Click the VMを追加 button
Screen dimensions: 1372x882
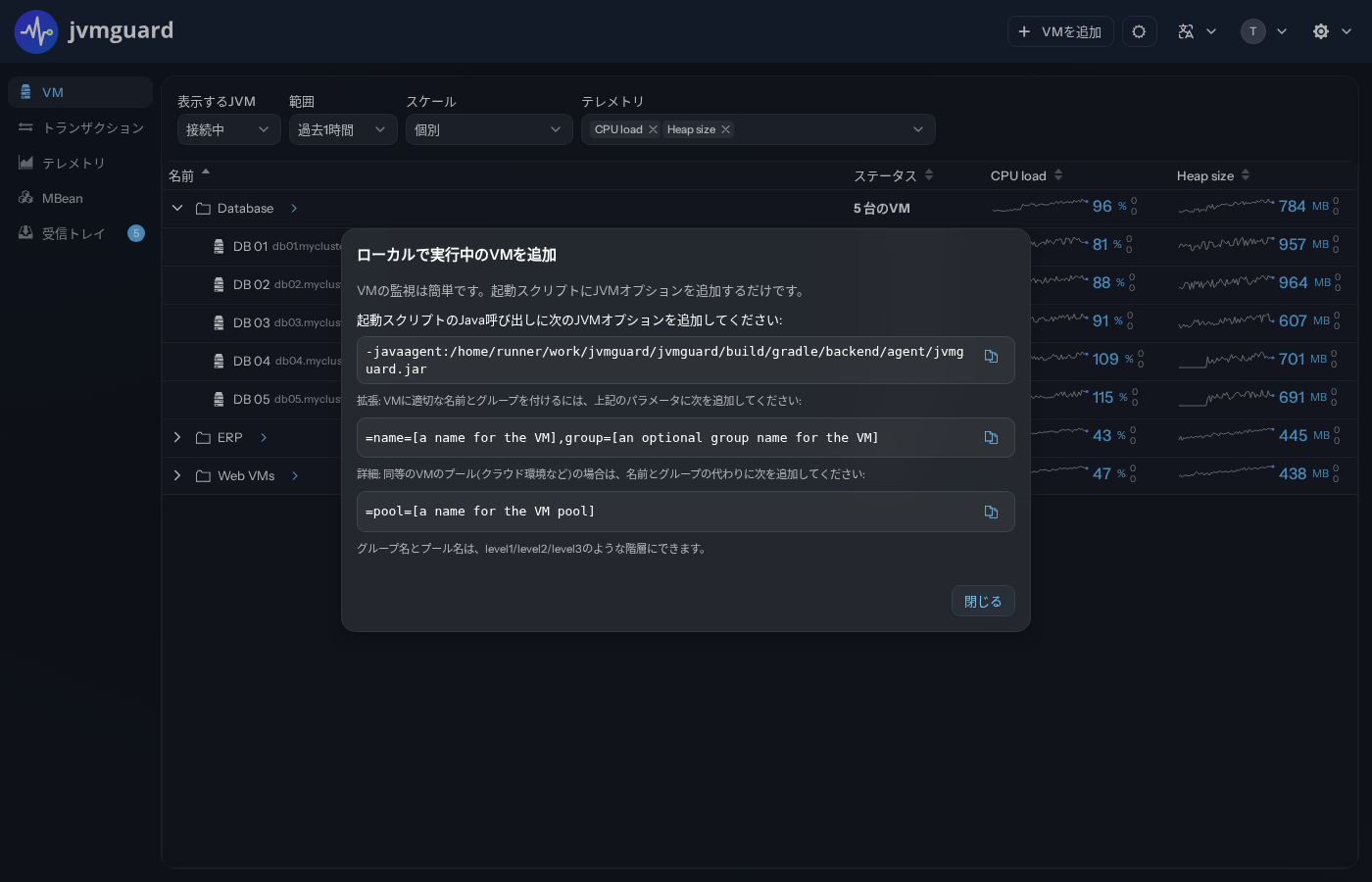pos(1060,31)
